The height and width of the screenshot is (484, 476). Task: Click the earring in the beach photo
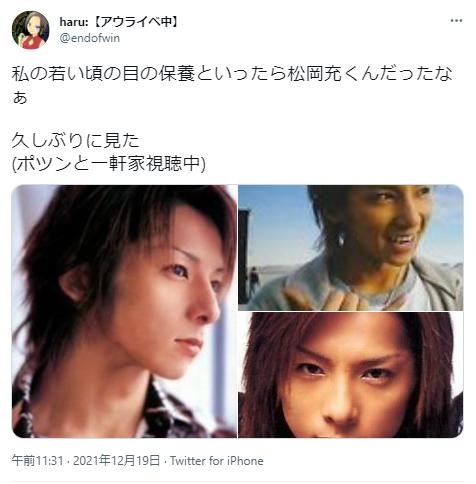coord(341,240)
